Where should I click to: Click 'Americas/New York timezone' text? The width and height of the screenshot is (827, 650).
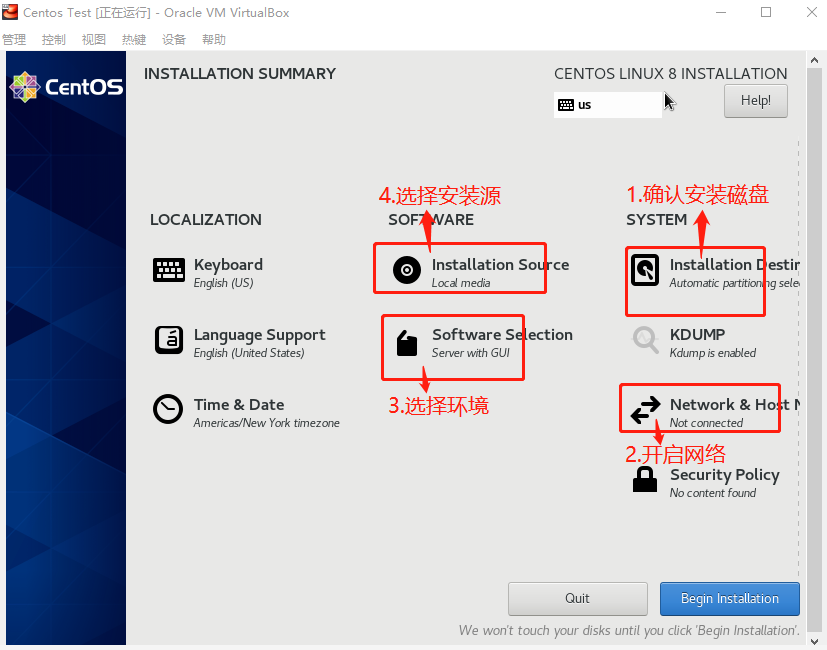(266, 423)
